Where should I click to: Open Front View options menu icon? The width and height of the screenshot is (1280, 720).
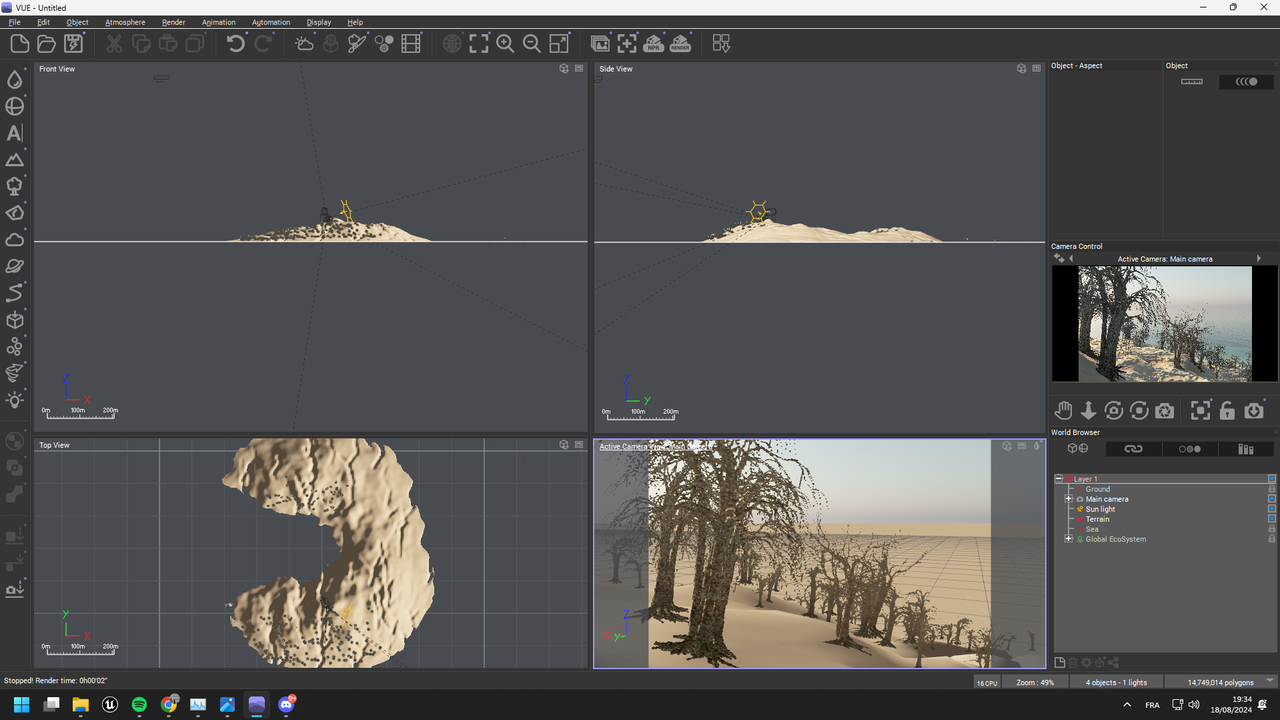click(579, 69)
